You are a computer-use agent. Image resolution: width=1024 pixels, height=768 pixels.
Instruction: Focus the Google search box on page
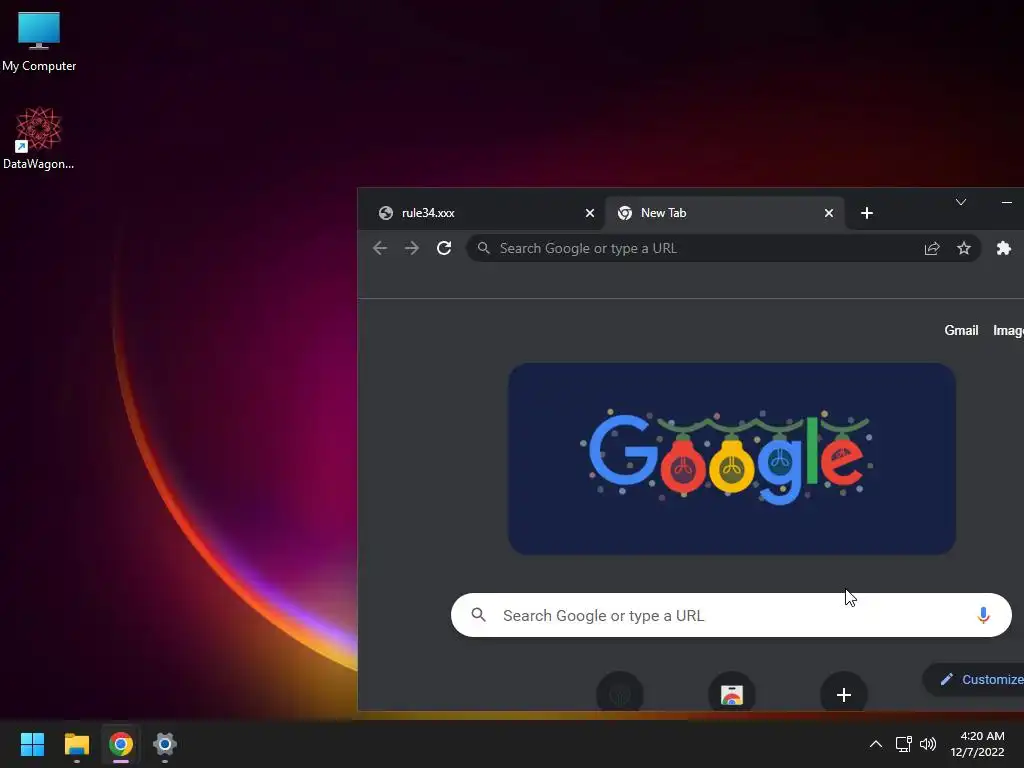click(x=731, y=615)
